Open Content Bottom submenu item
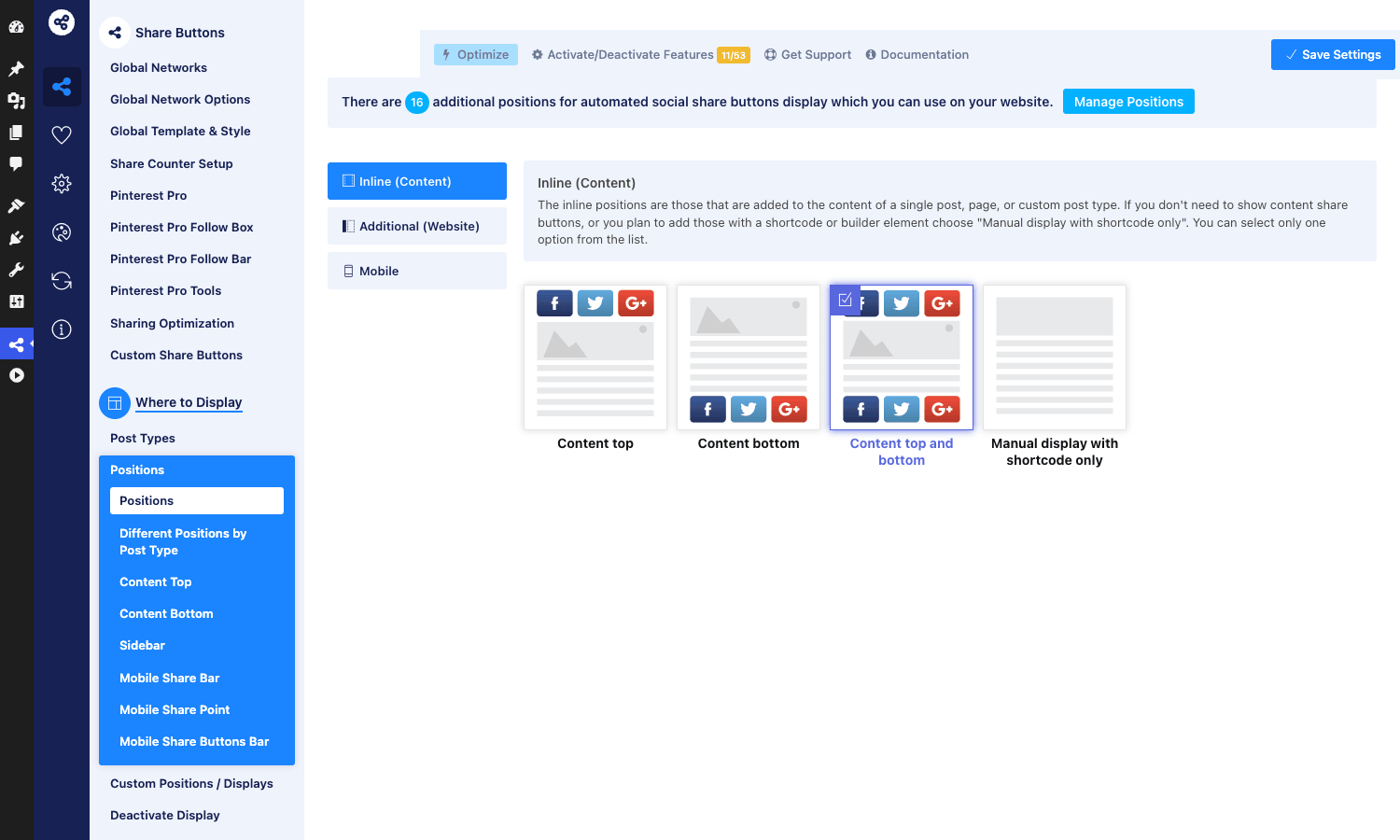This screenshot has width=1400, height=840. click(x=166, y=613)
